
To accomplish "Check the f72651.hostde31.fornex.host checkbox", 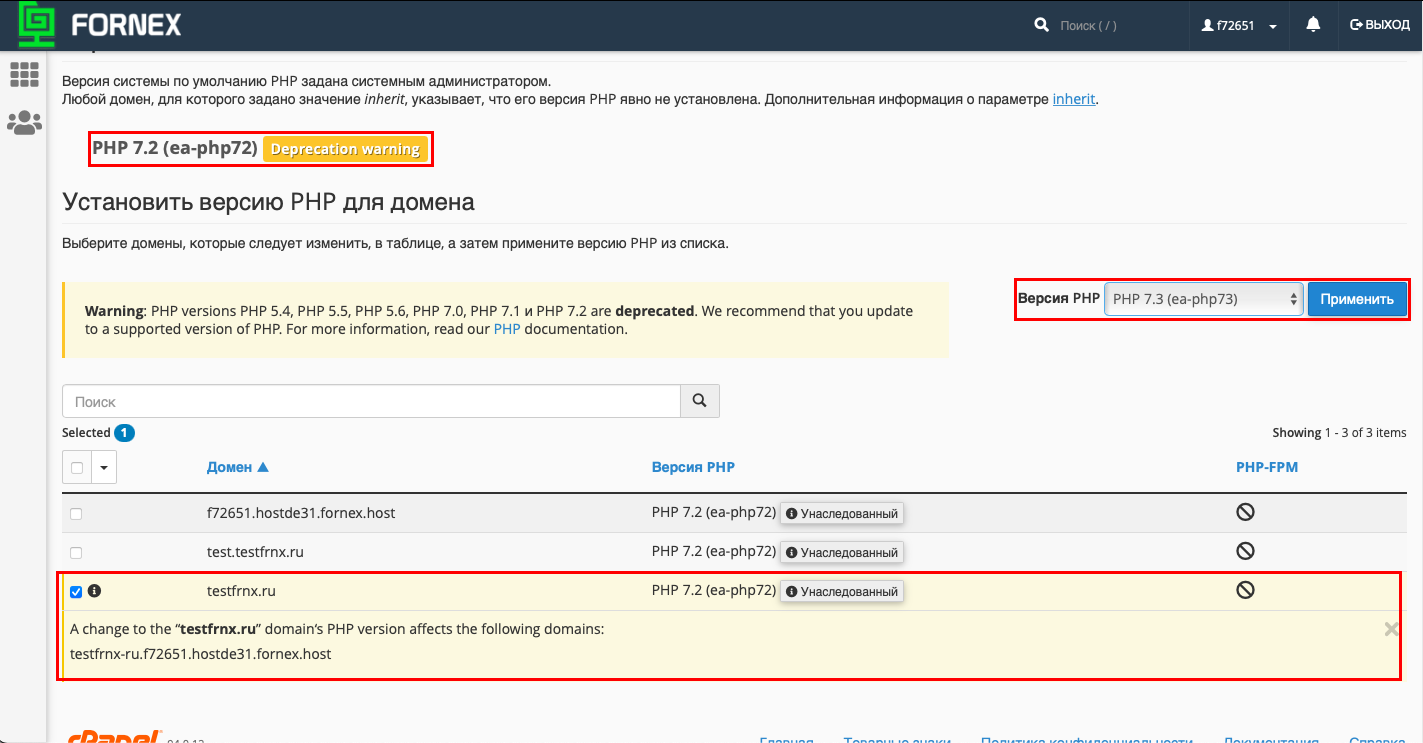I will pyautogui.click(x=76, y=514).
